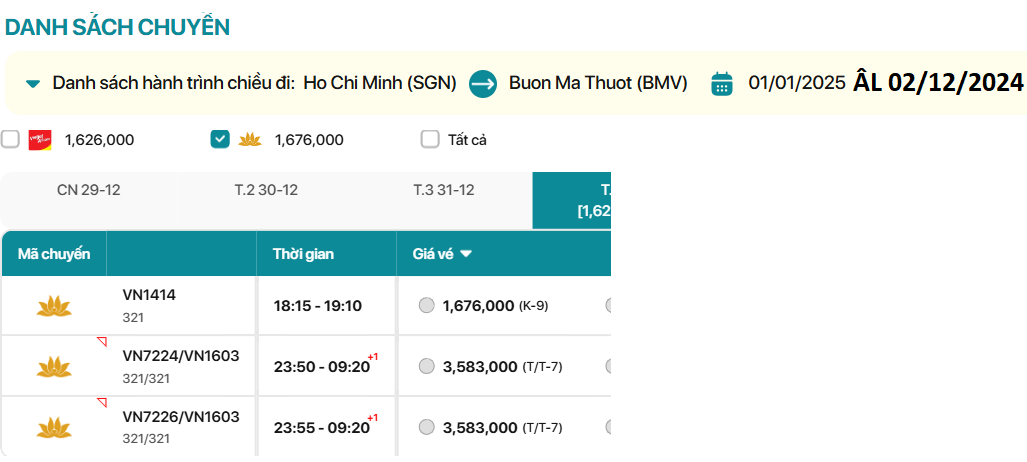Click the Vietjet Air logo in filter
The width and height of the screenshot is (1027, 462).
40,140
